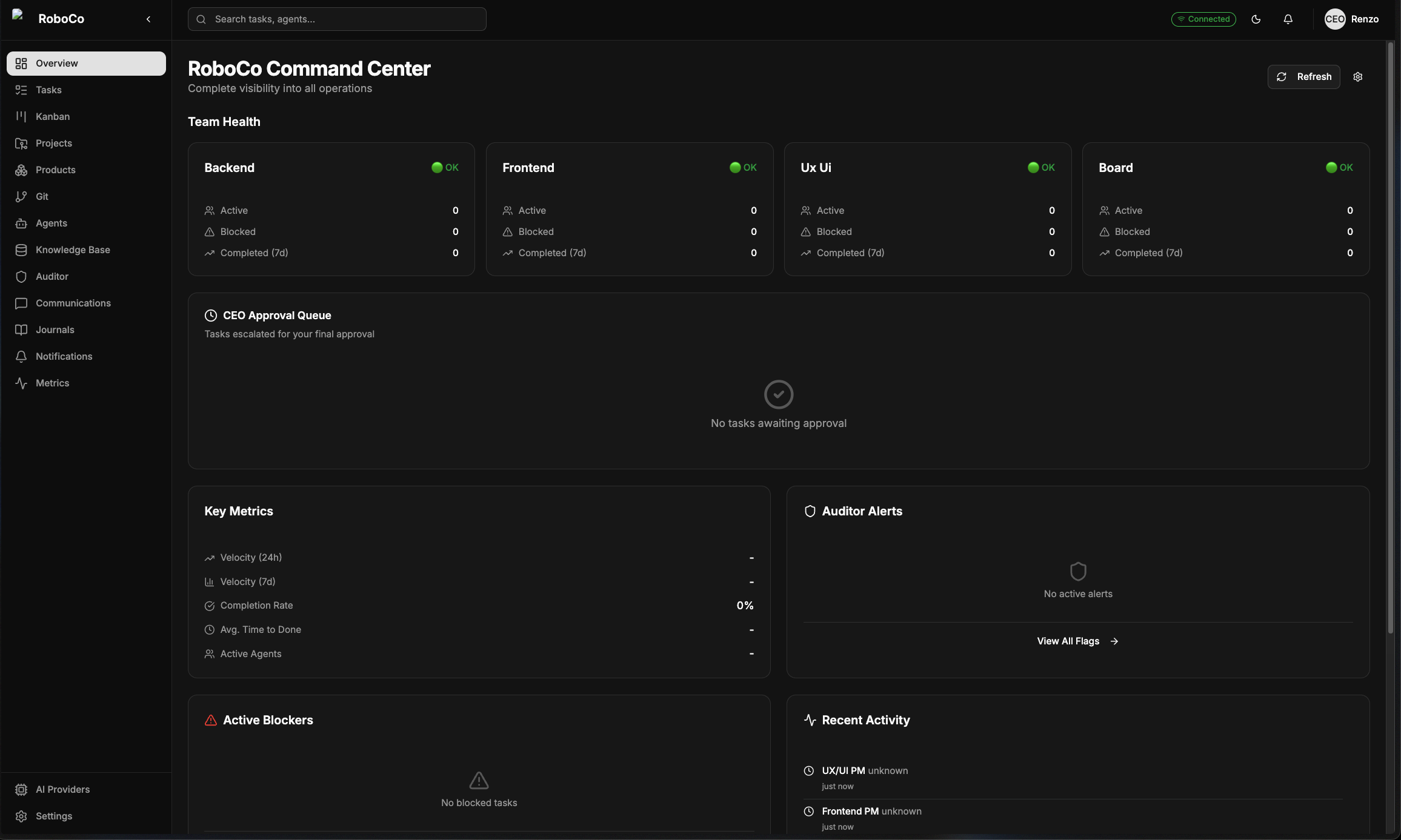
Task: Click the Communications chat icon
Action: (x=21, y=303)
